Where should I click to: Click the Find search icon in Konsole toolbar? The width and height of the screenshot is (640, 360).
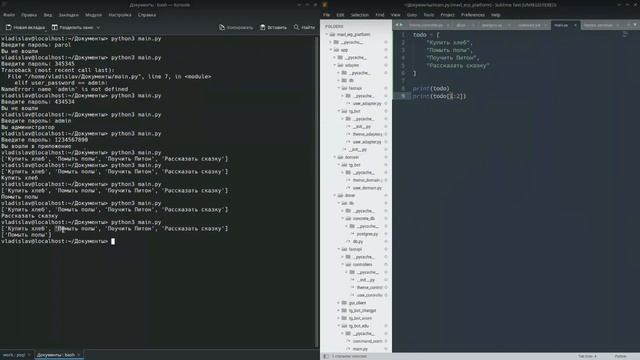296,27
